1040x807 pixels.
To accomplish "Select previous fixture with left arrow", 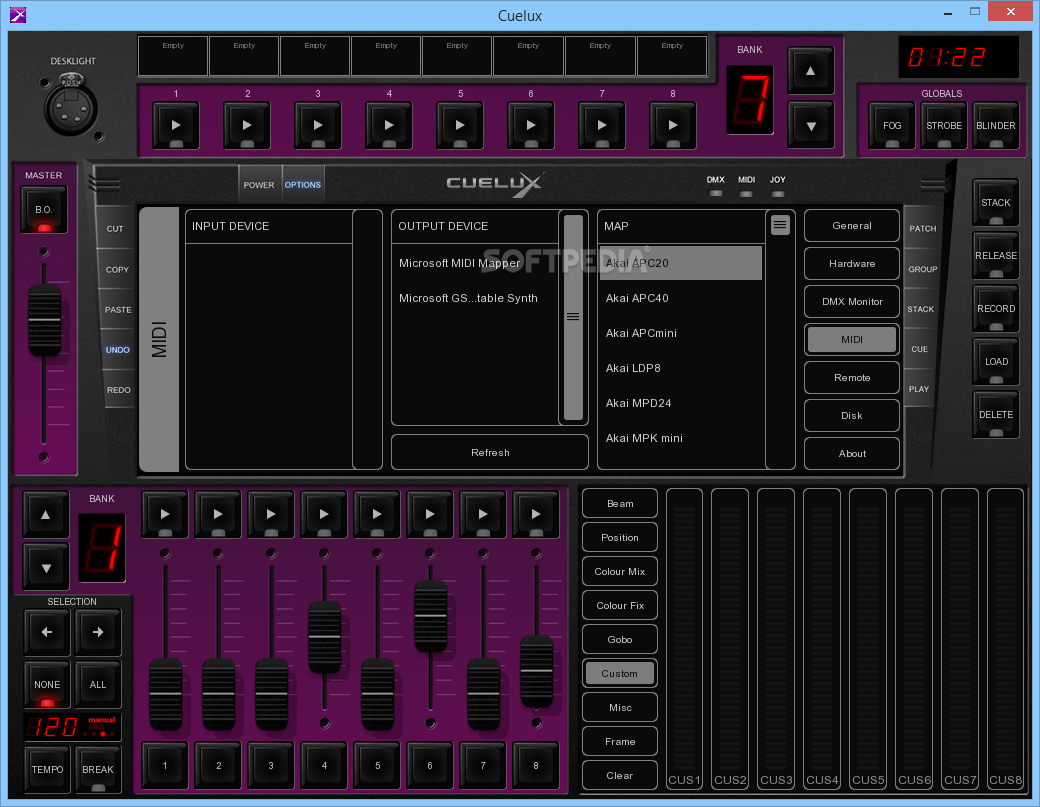I will (x=47, y=633).
